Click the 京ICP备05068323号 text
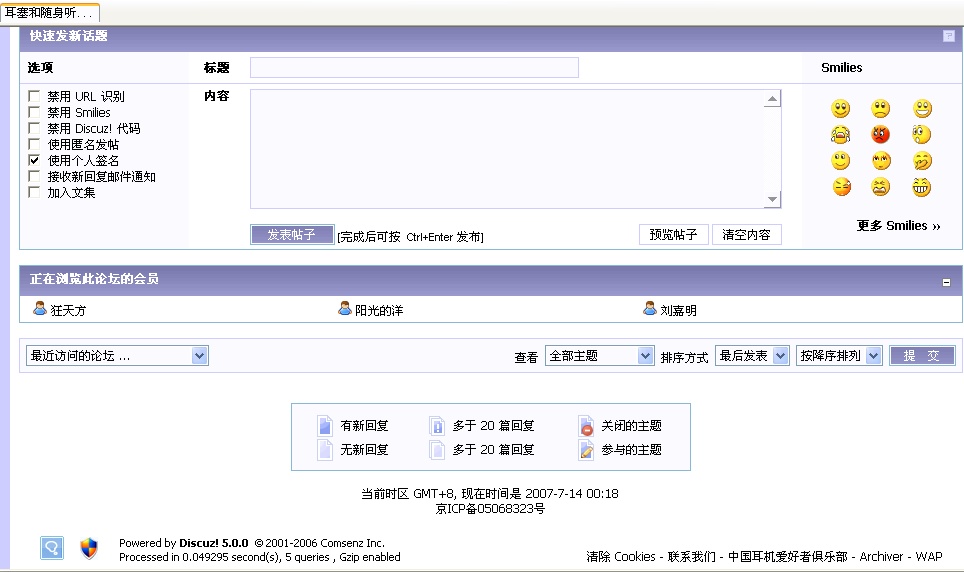Viewport: 964px width, 572px height. [490, 509]
